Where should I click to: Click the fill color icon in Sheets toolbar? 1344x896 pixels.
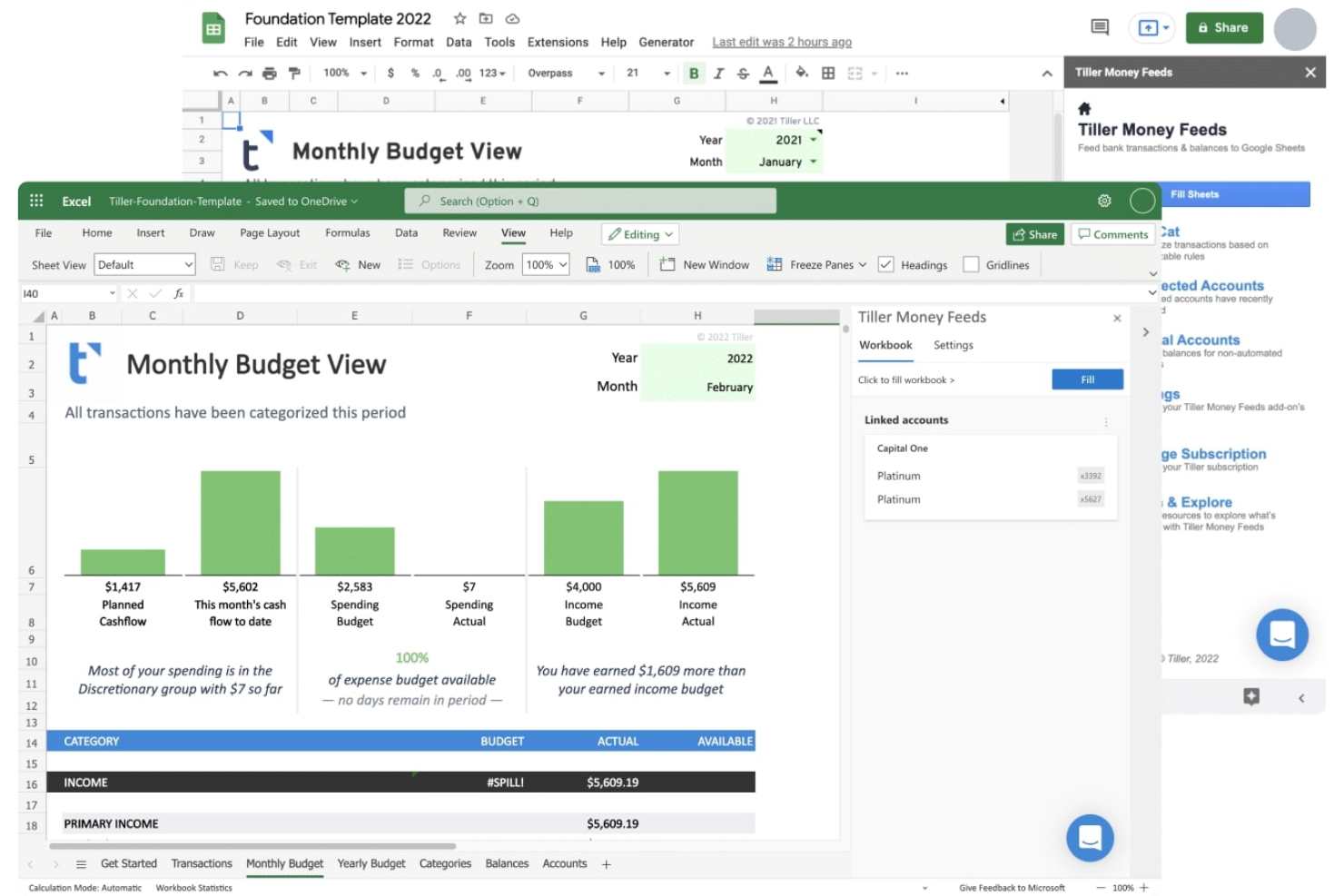801,73
